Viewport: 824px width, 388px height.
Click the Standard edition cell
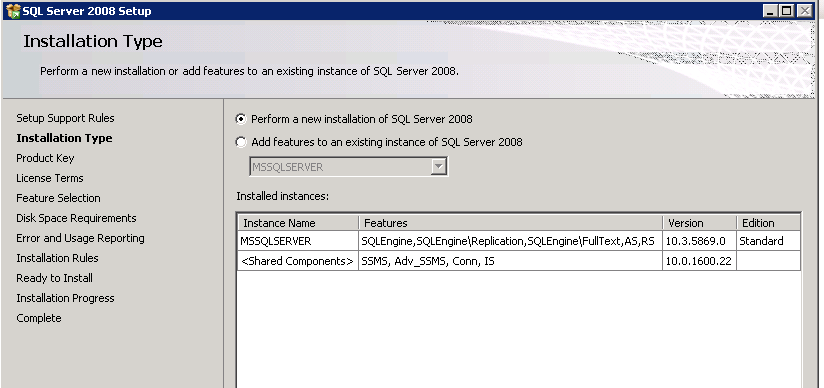coord(768,241)
